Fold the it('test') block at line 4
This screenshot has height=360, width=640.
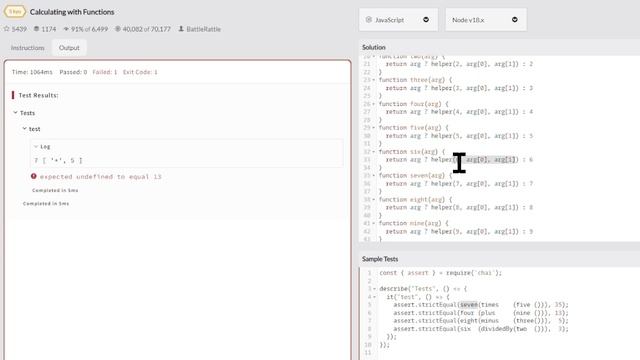(x=374, y=297)
